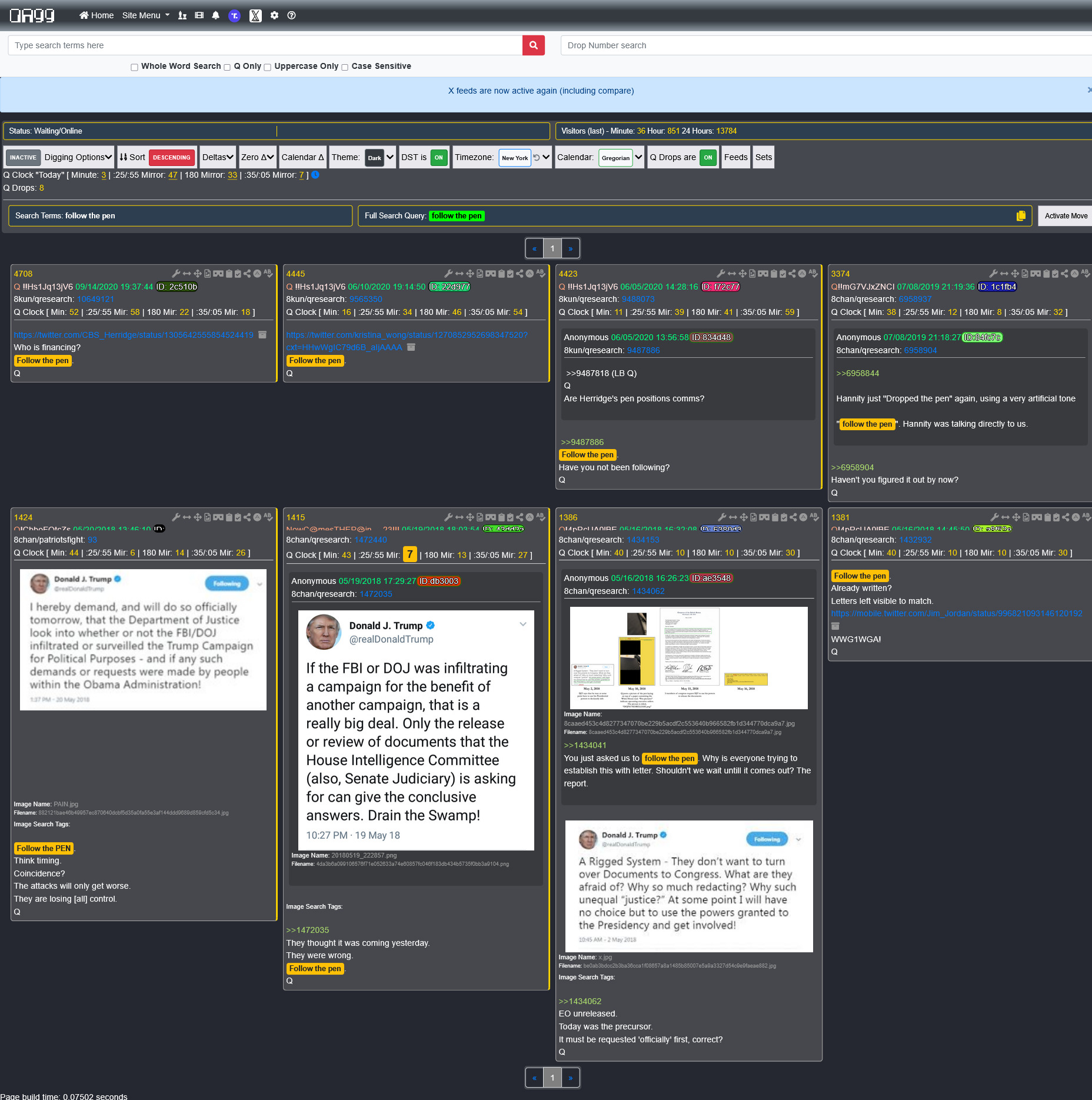This screenshot has height=1100, width=1092.
Task: Click the wrench icon on drop 4708
Action: coord(175,274)
